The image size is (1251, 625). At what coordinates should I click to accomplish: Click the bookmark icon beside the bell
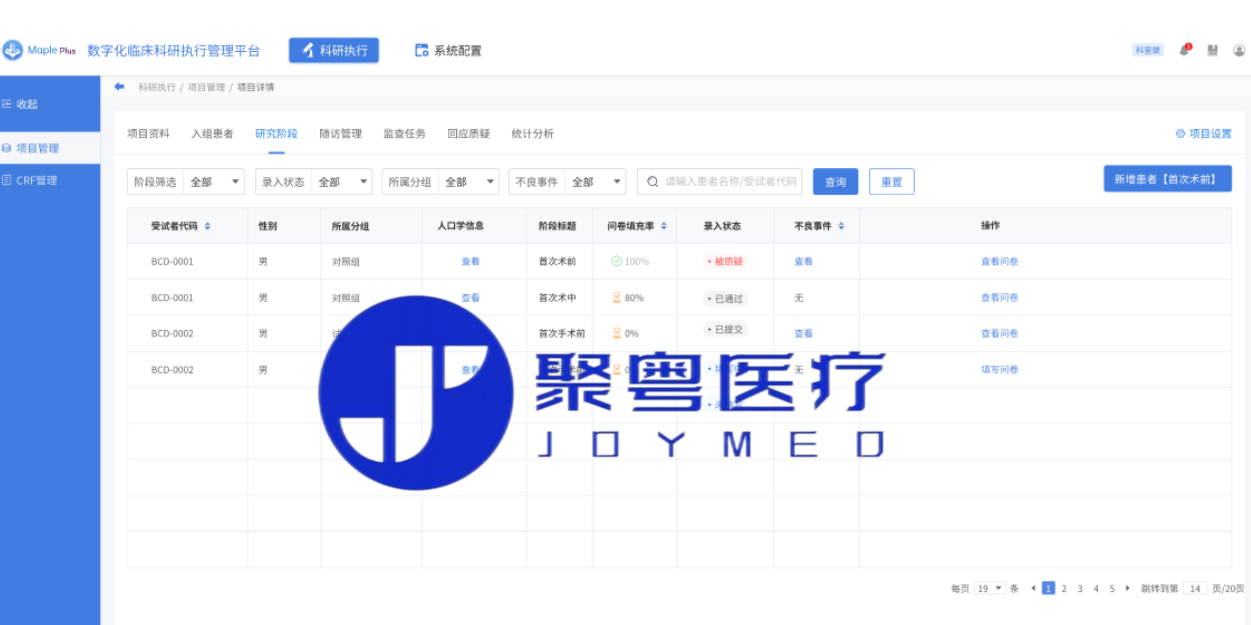click(x=1212, y=50)
